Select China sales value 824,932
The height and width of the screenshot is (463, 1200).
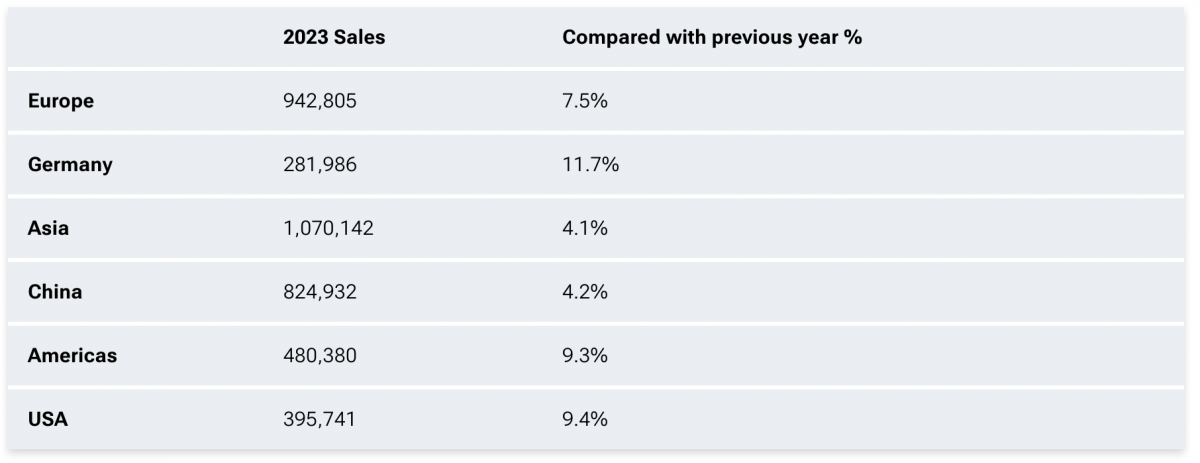(320, 292)
